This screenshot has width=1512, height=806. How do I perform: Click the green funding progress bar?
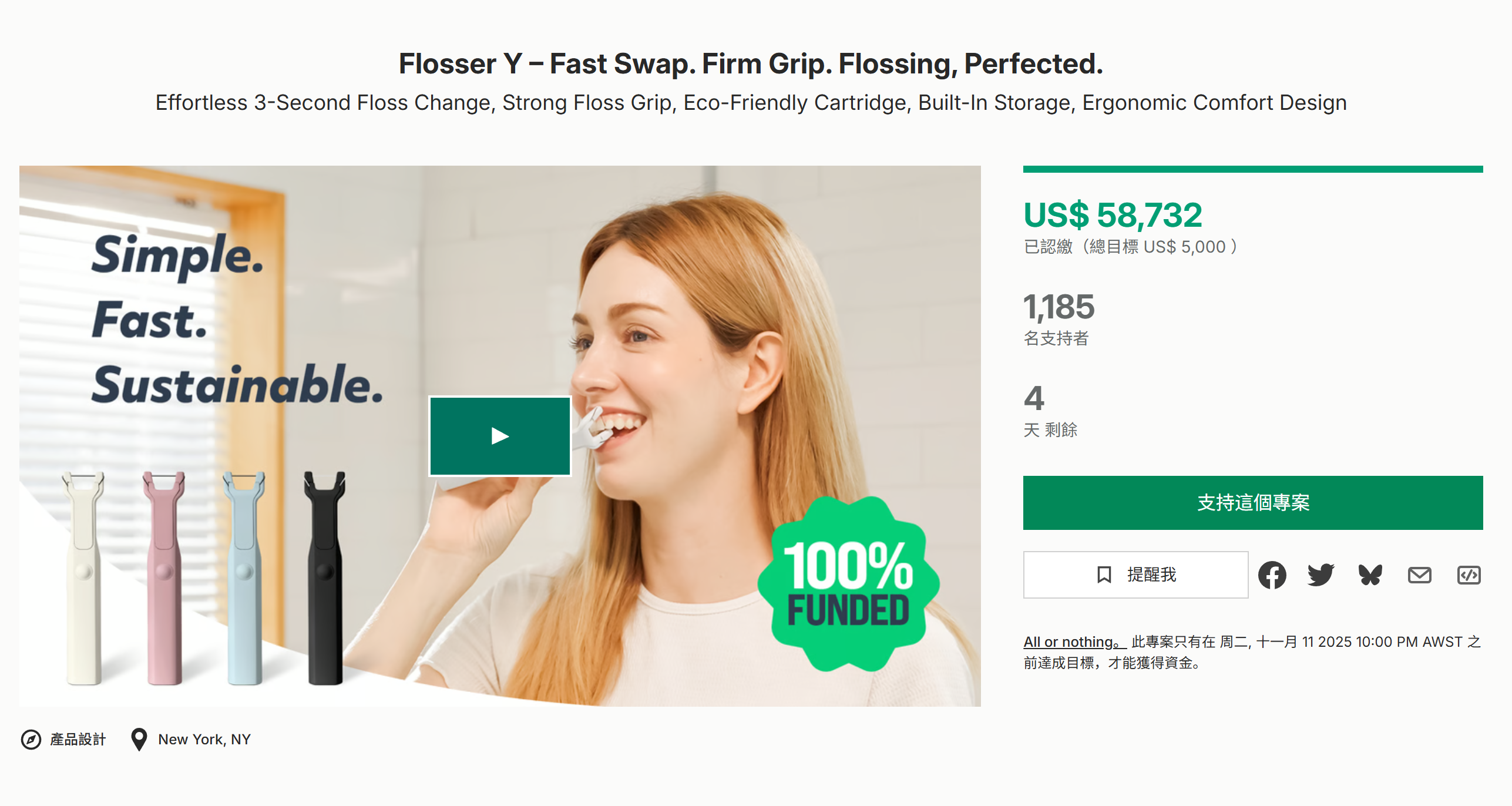click(1252, 169)
